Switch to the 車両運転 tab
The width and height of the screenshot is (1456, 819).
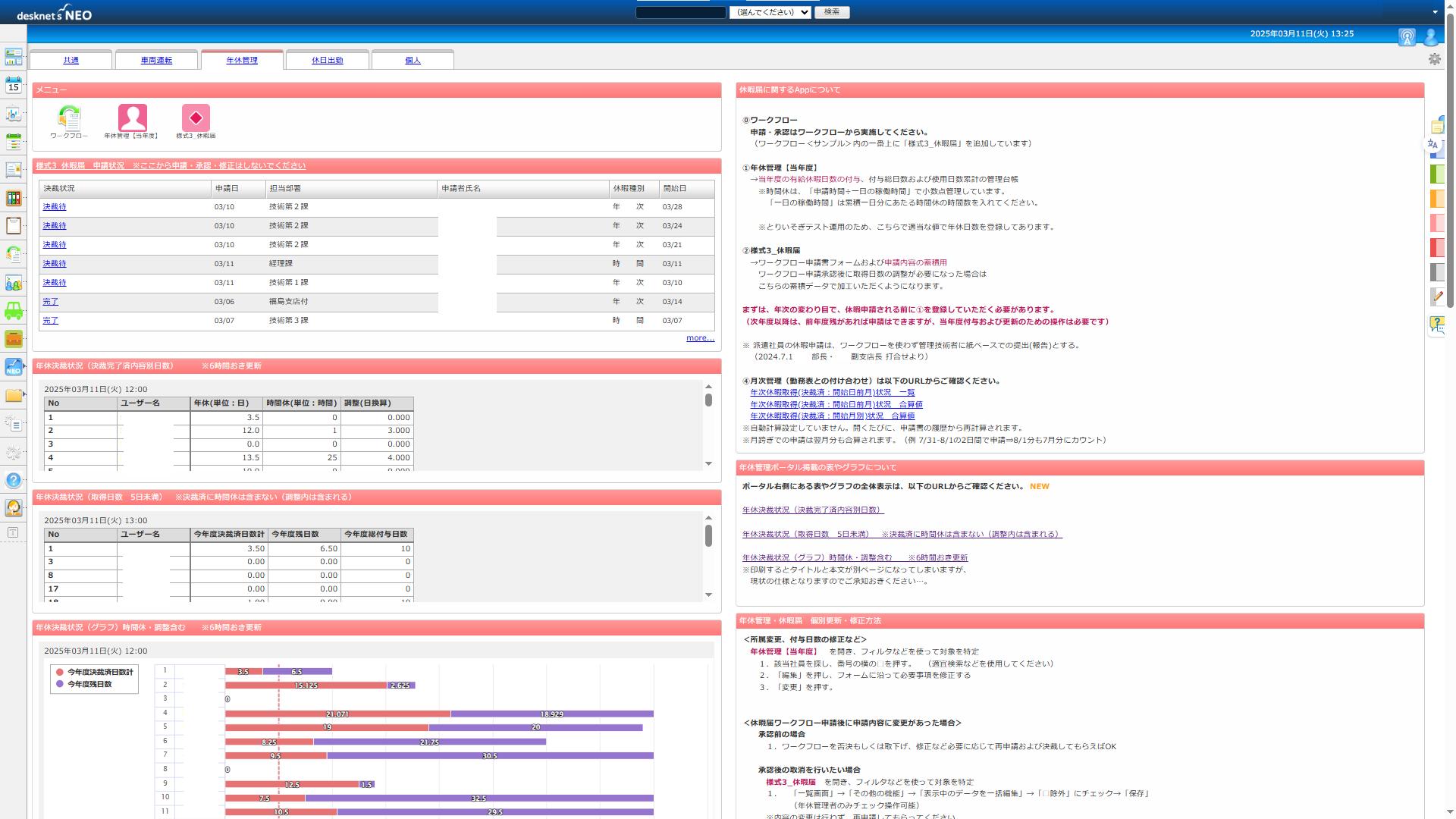coord(156,60)
